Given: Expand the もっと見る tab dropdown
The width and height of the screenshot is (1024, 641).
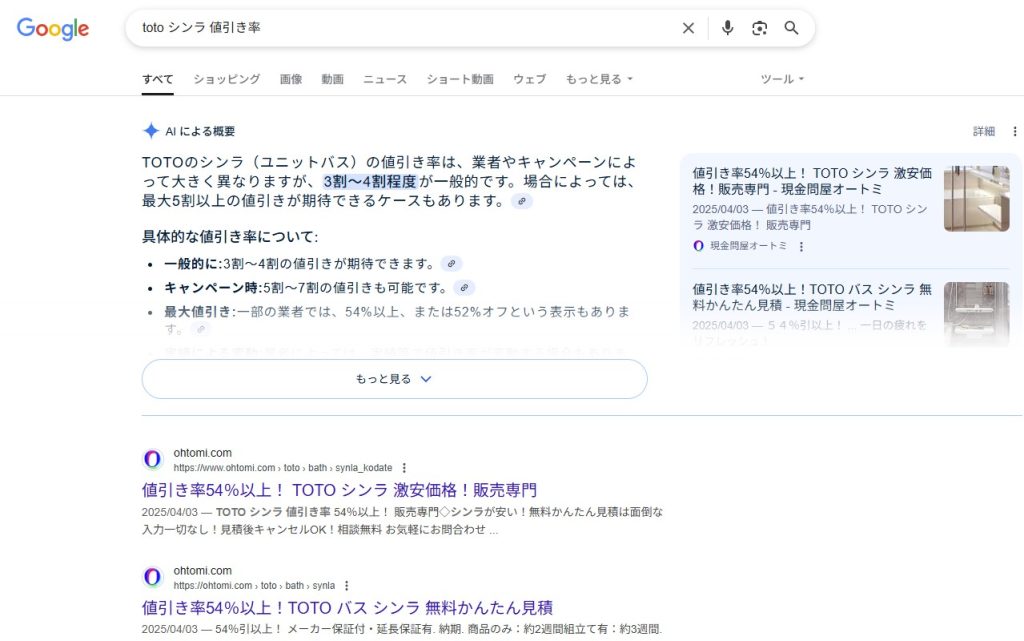Looking at the screenshot, I should [599, 79].
